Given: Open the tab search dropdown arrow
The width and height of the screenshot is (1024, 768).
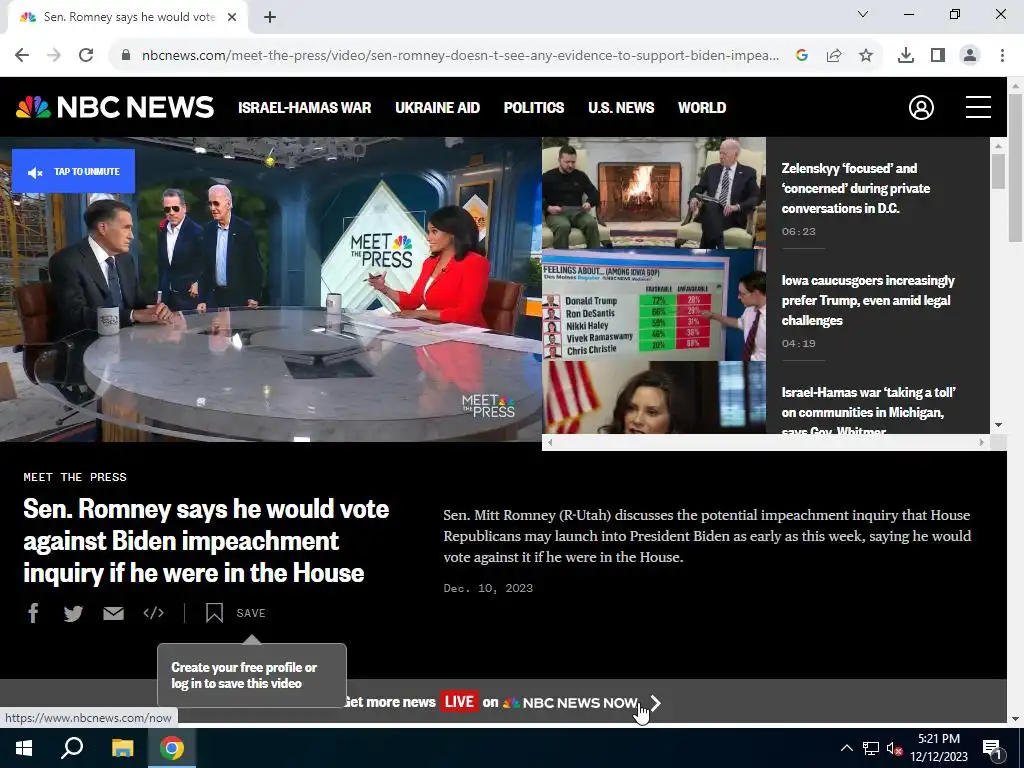Looking at the screenshot, I should 863,14.
